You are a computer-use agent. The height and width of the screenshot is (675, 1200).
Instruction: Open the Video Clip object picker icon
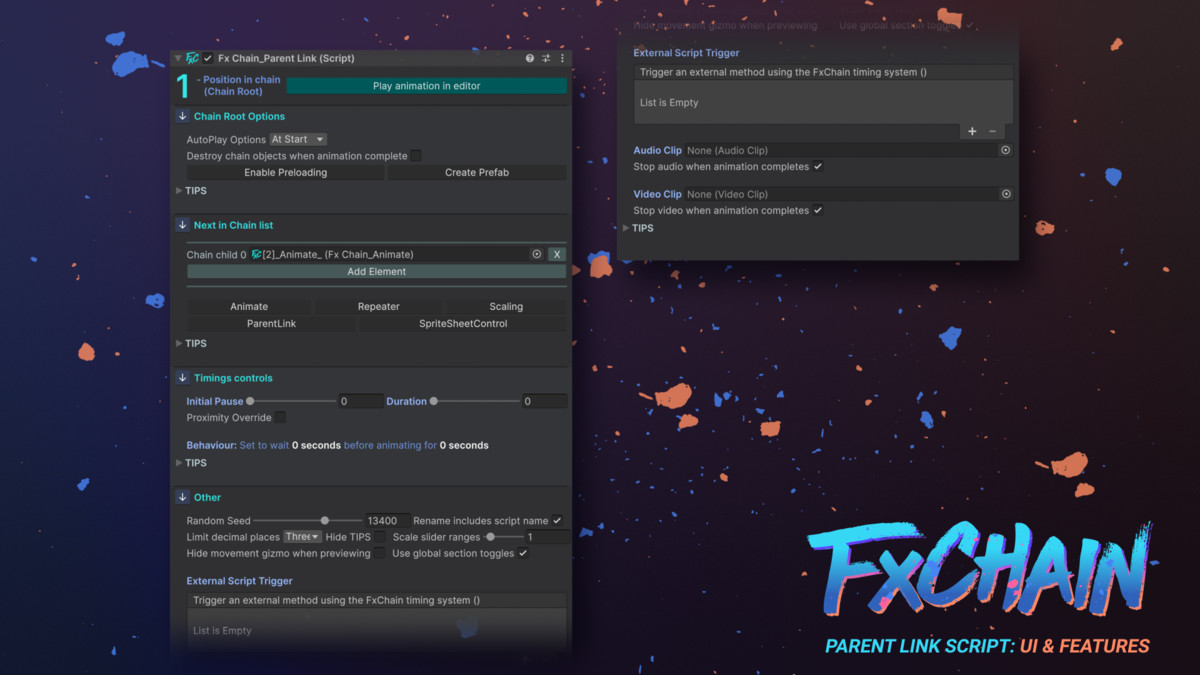(1005, 193)
